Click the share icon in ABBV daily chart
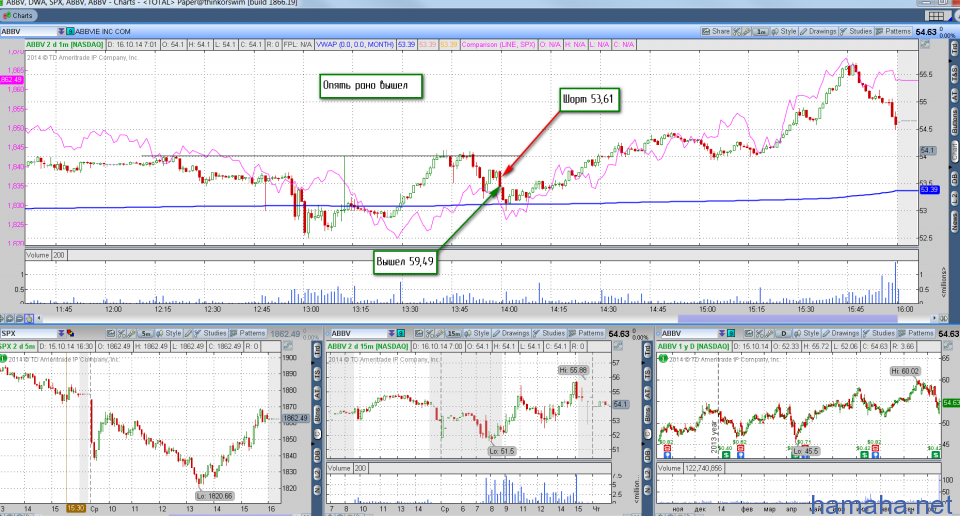This screenshot has height=516, width=960. (x=749, y=334)
